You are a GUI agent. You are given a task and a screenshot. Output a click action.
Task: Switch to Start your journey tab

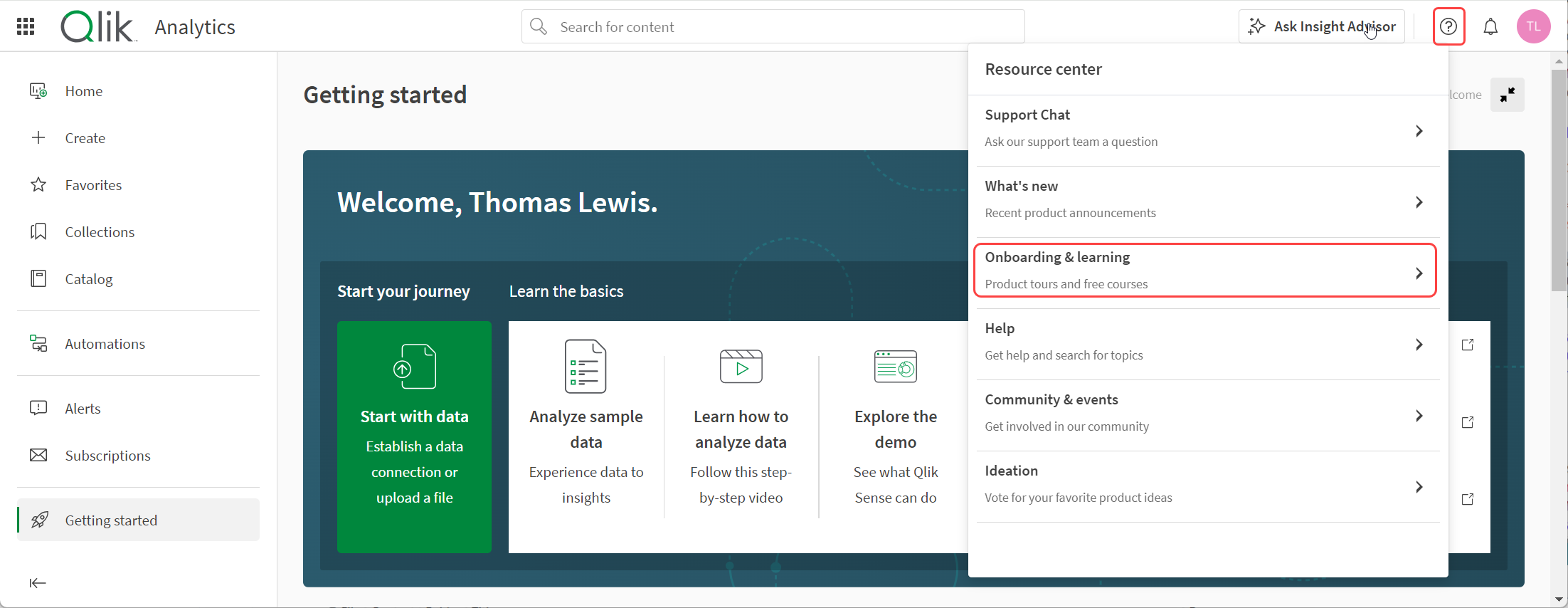tap(403, 291)
